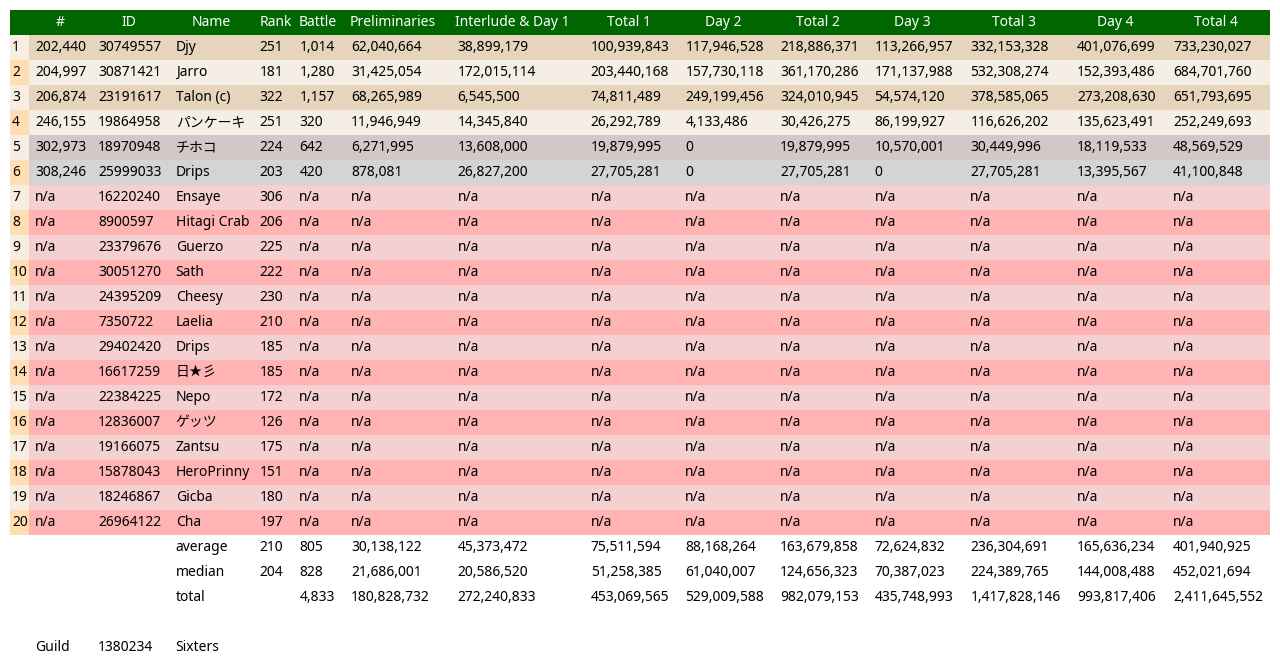Click the Total 3 value 116,626,202

(1009, 121)
